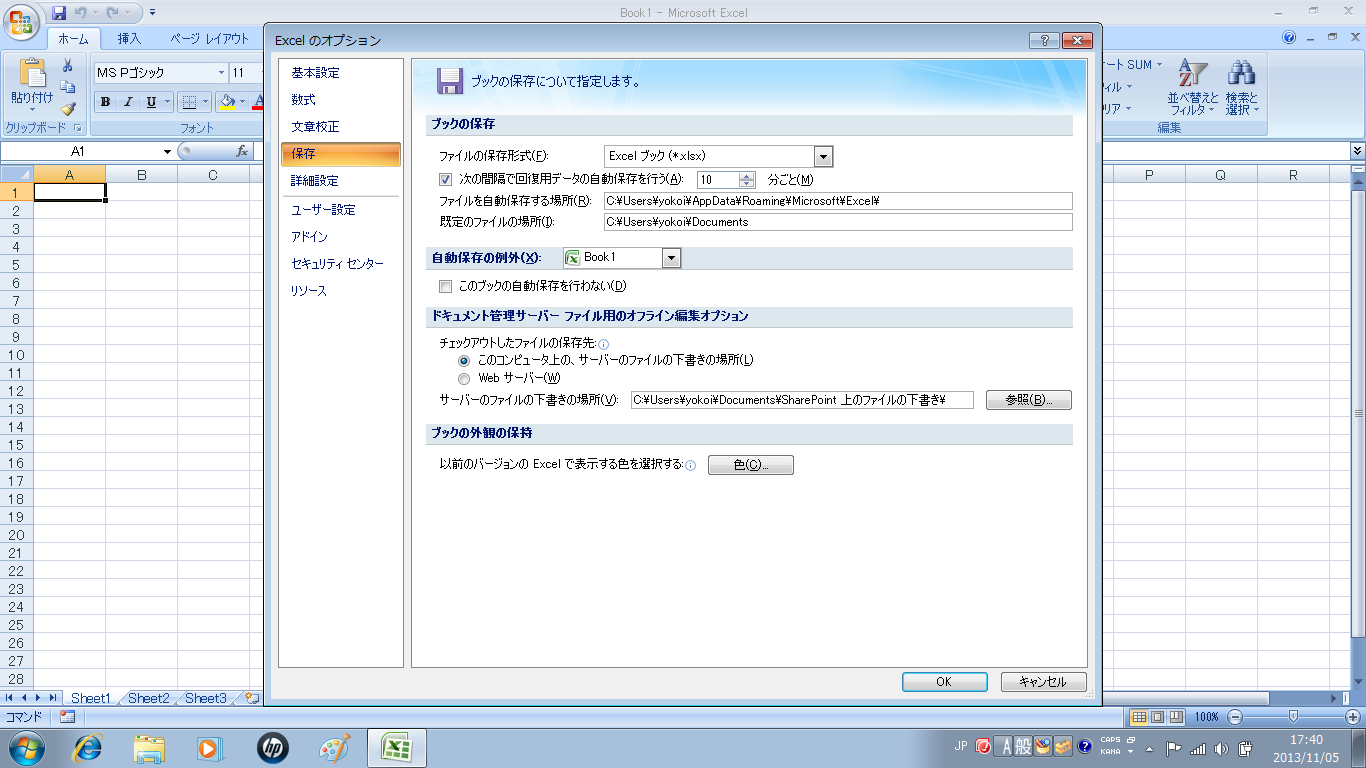Open Internet Explorer from the taskbar
Image resolution: width=1366 pixels, height=768 pixels.
89,747
